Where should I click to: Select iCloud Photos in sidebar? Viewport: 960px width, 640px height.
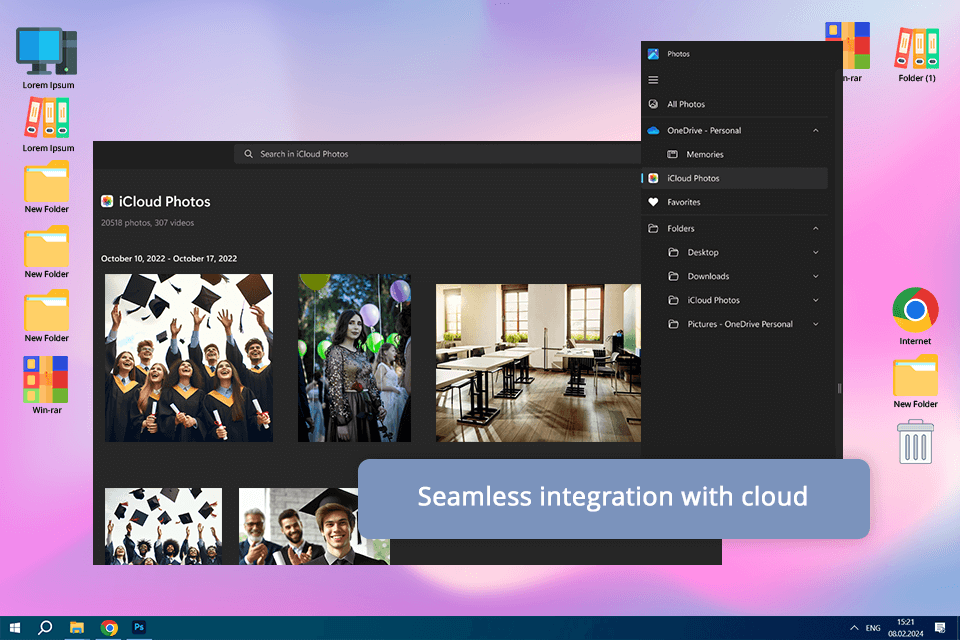coord(735,178)
